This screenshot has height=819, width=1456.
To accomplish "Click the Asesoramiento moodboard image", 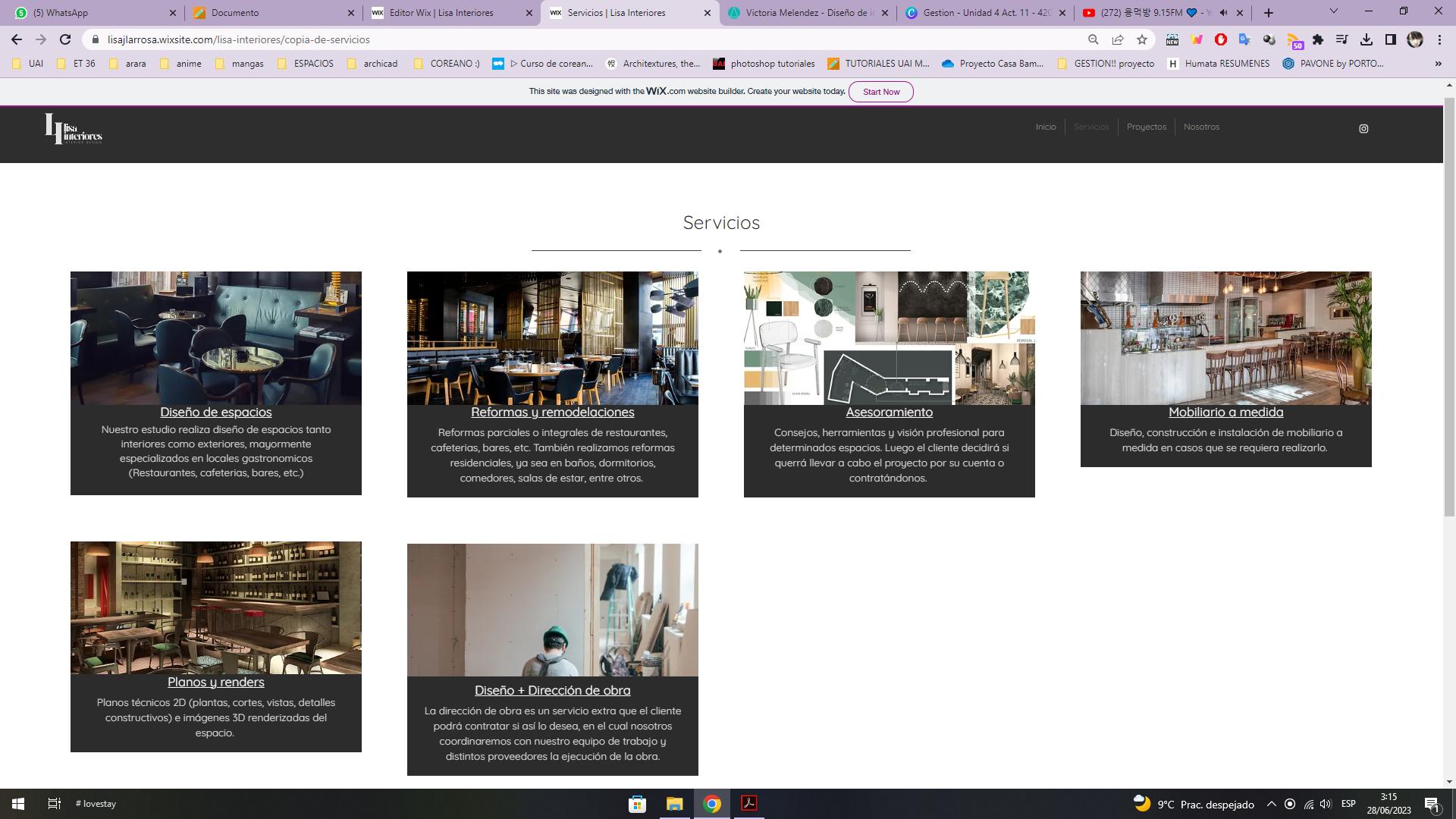I will pyautogui.click(x=889, y=338).
